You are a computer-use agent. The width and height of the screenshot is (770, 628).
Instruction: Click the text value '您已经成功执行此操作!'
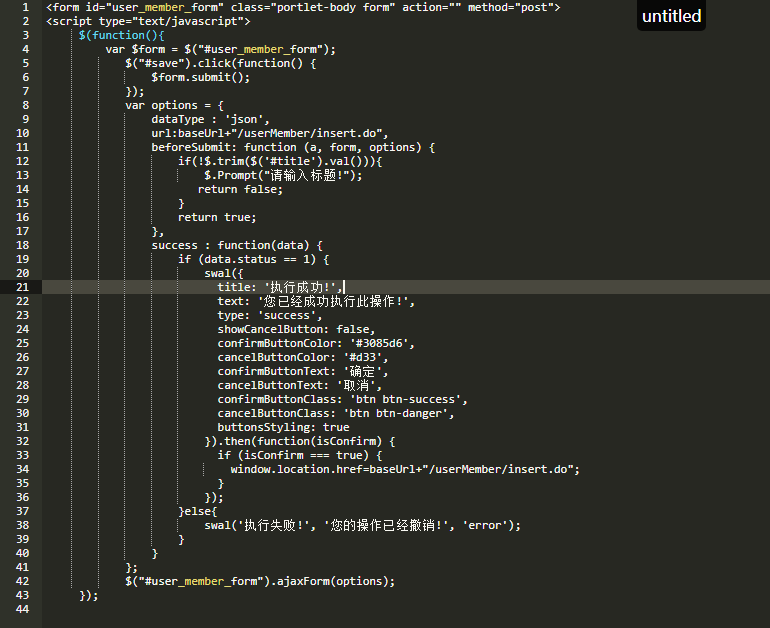coord(333,301)
